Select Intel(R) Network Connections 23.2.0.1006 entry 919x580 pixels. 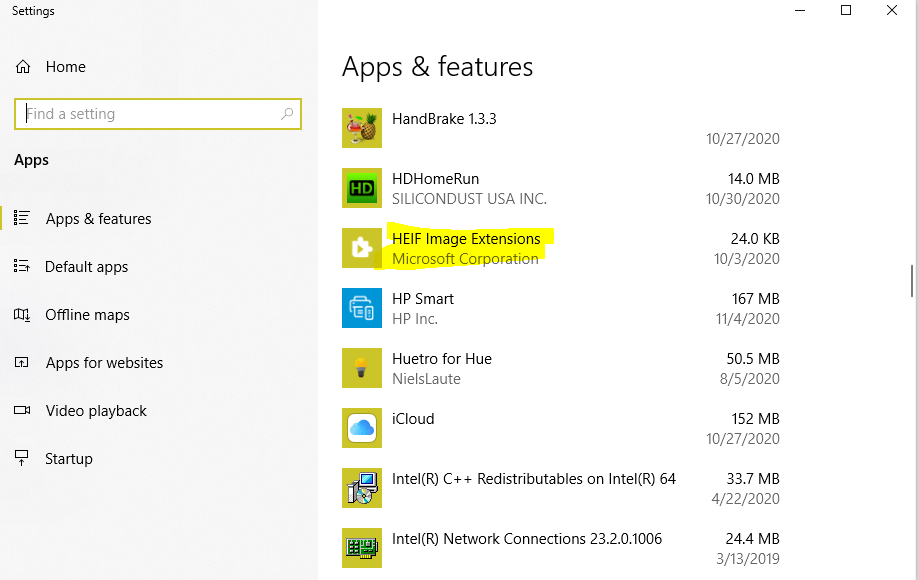[527, 538]
